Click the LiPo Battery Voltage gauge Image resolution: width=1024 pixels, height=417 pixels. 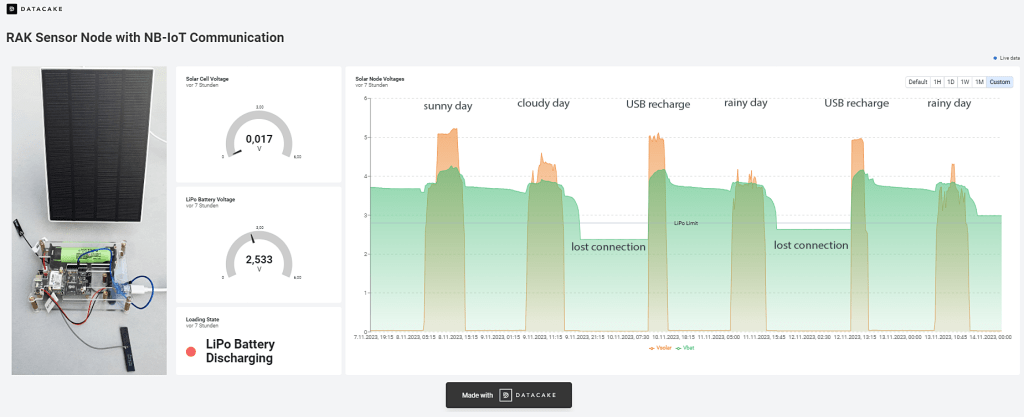point(259,256)
